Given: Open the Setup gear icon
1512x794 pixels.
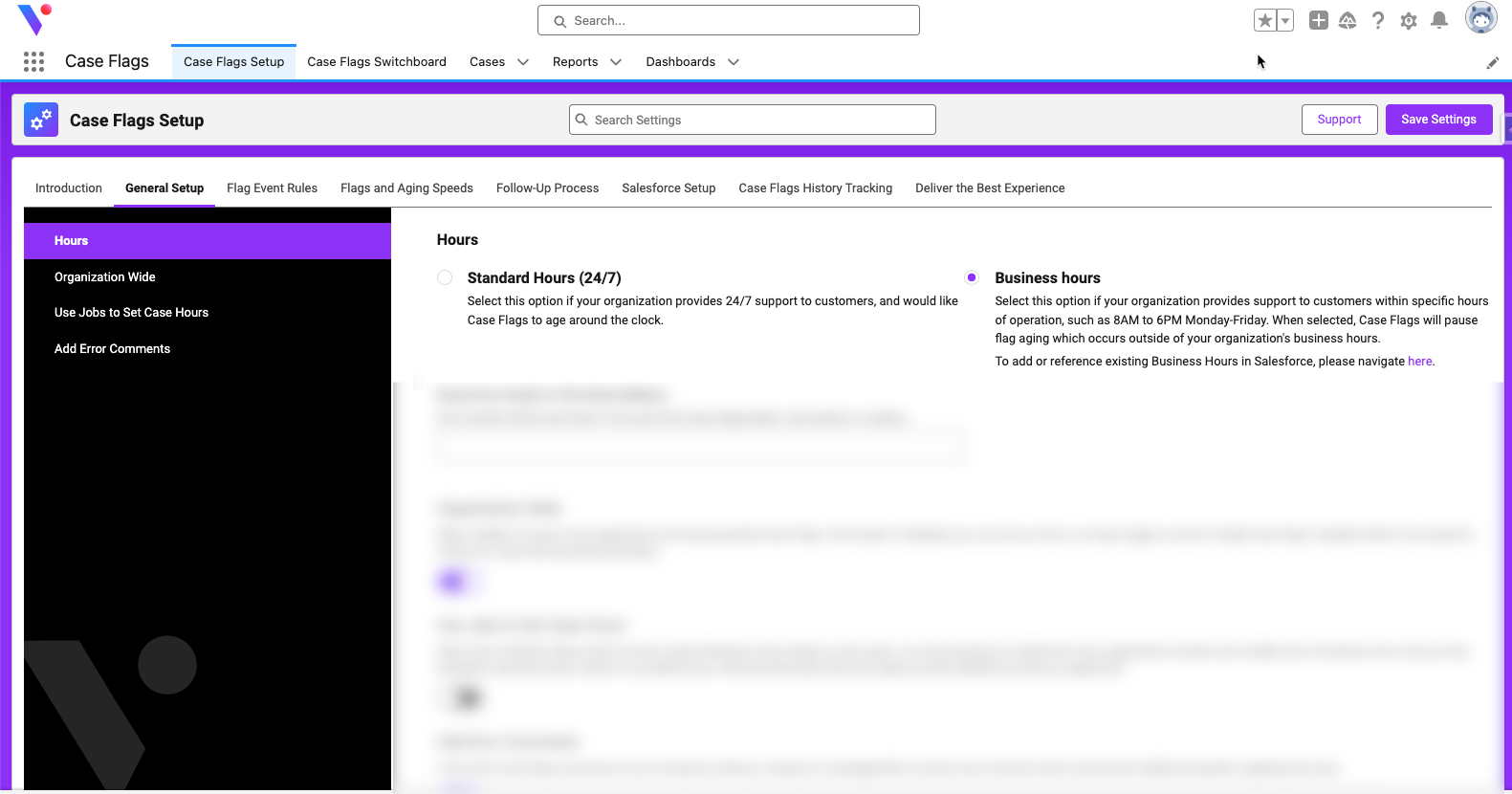Looking at the screenshot, I should [1409, 20].
